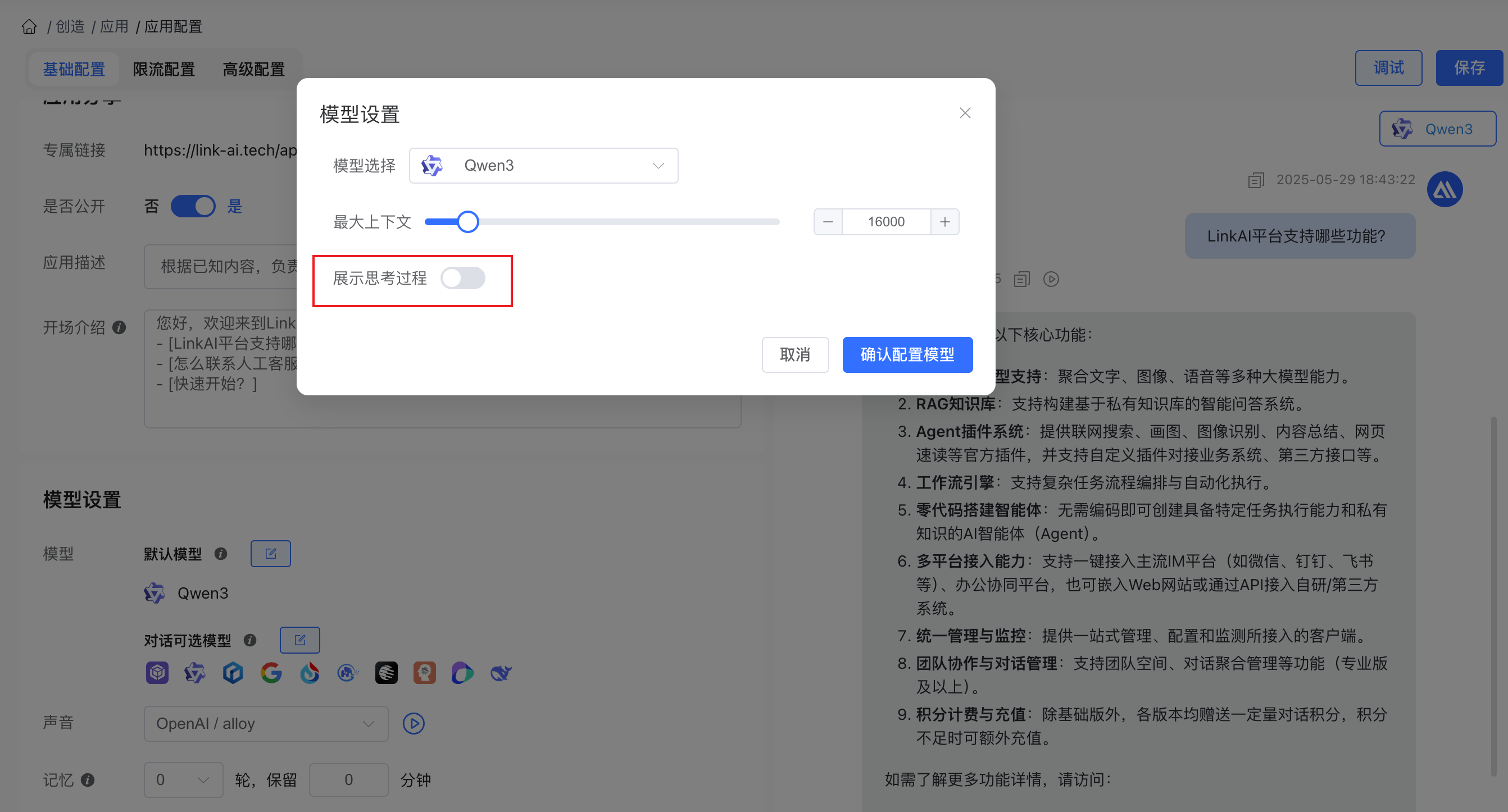
Task: Click the Google model icon
Action: (x=271, y=673)
